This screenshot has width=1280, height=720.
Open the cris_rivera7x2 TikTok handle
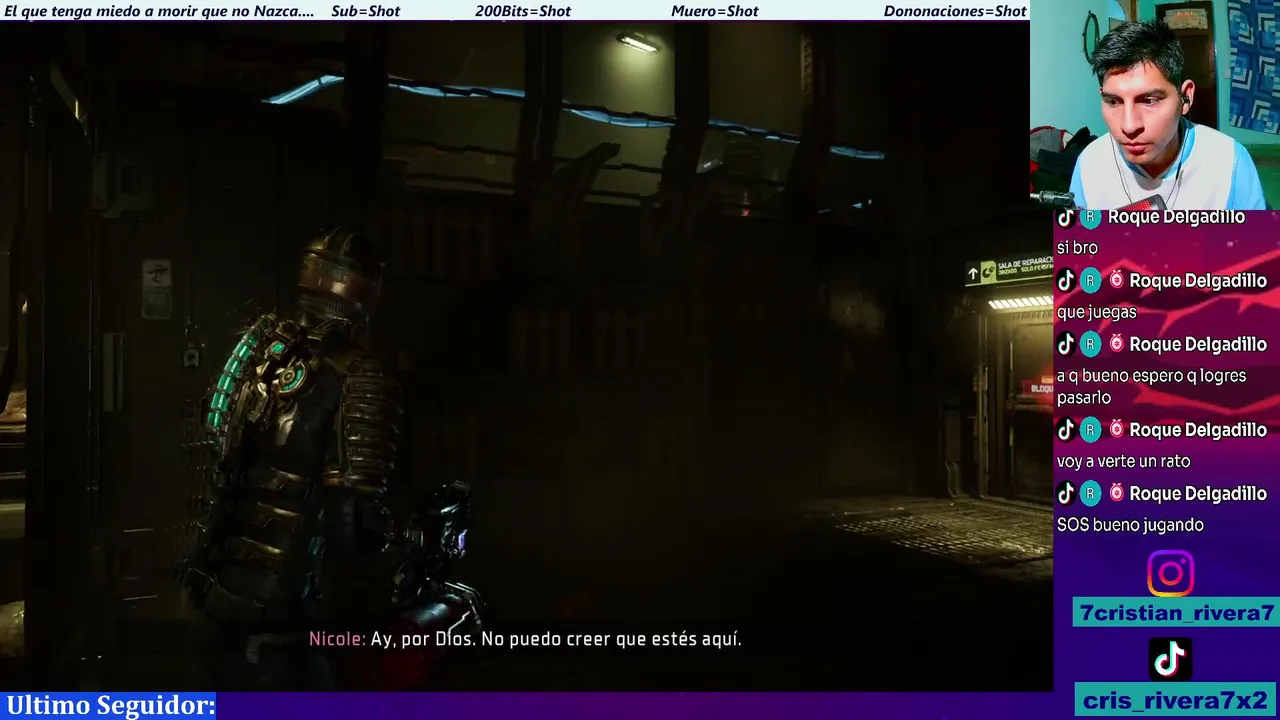(1176, 700)
